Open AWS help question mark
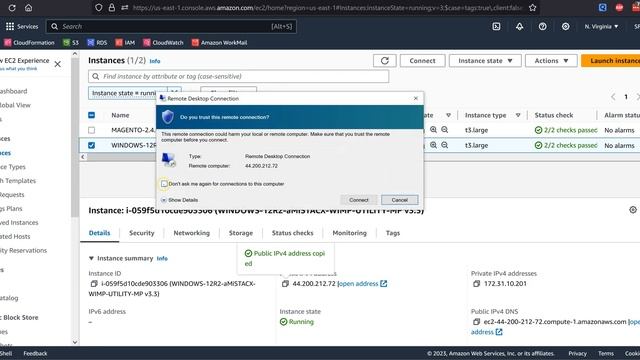Screen dimensions: 640x360 click(542, 26)
